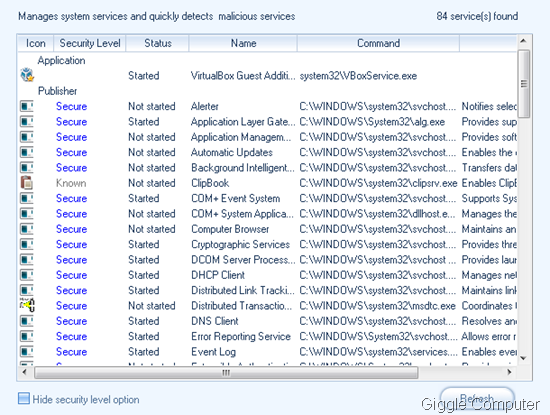Click the VirtualBox Guest Additions service icon

coord(27,75)
